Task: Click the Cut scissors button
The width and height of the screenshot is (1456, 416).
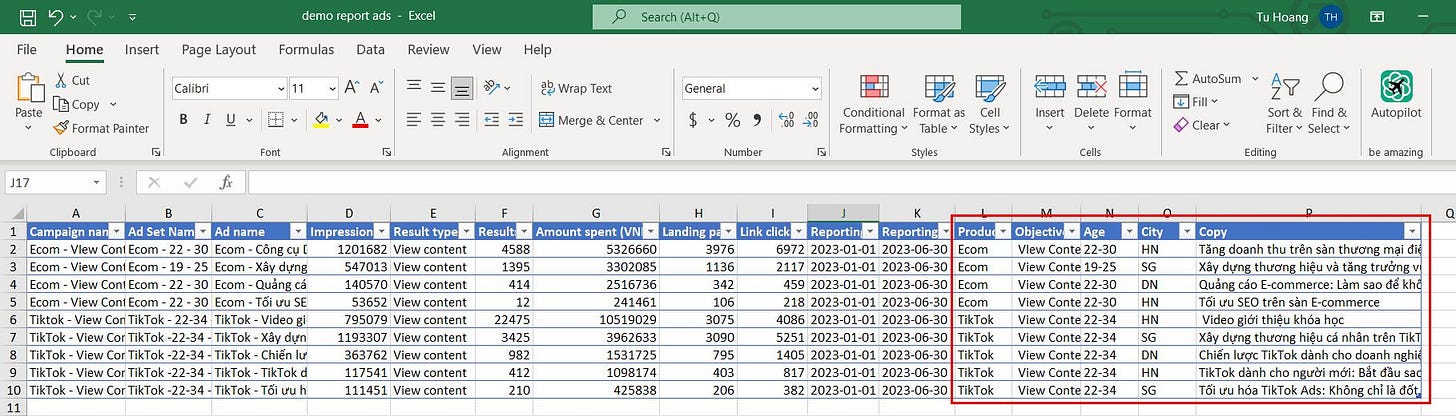Action: [x=73, y=80]
